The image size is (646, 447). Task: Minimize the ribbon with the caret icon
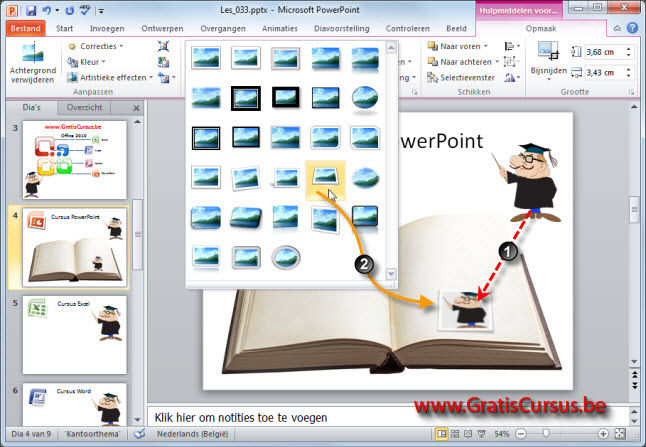pyautogui.click(x=617, y=28)
